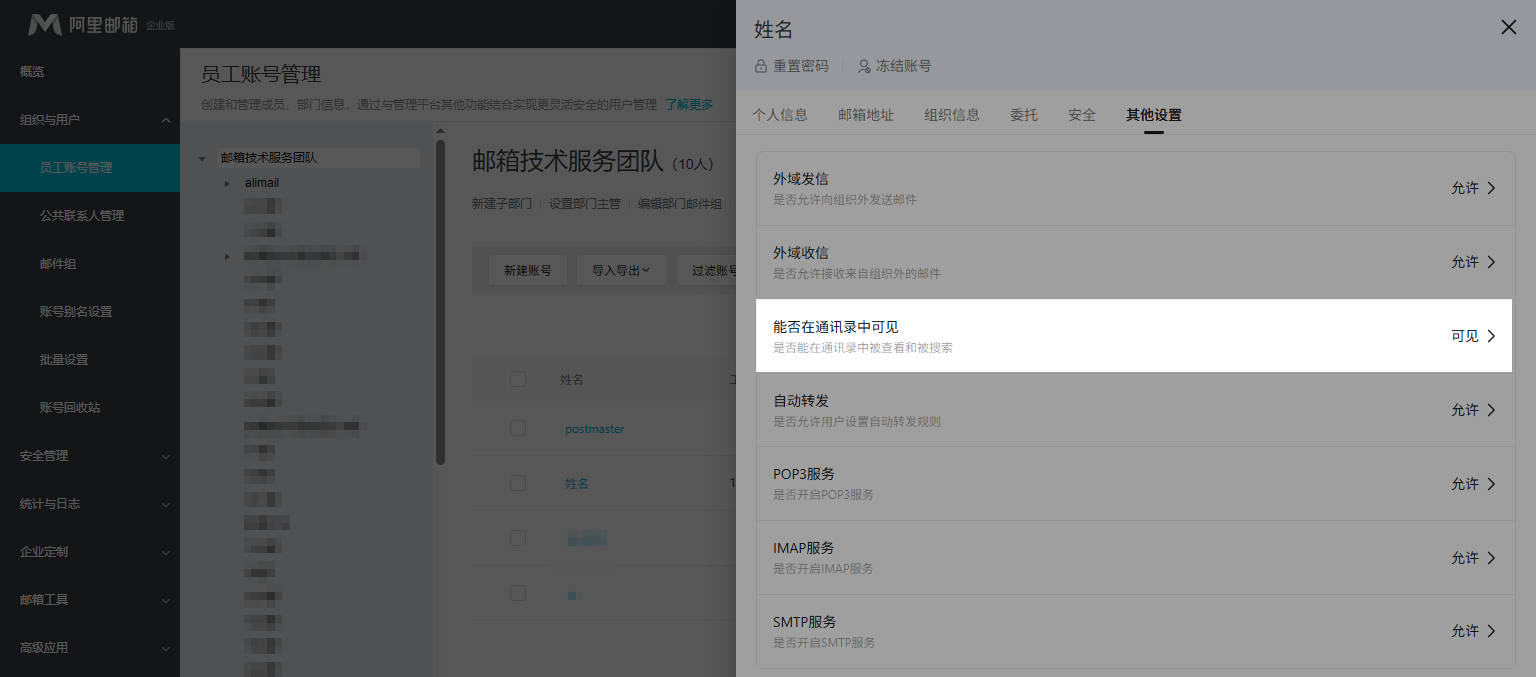This screenshot has width=1536, height=677.
Task: Open the 外域发信 setting arrow
Action: pyautogui.click(x=1491, y=188)
